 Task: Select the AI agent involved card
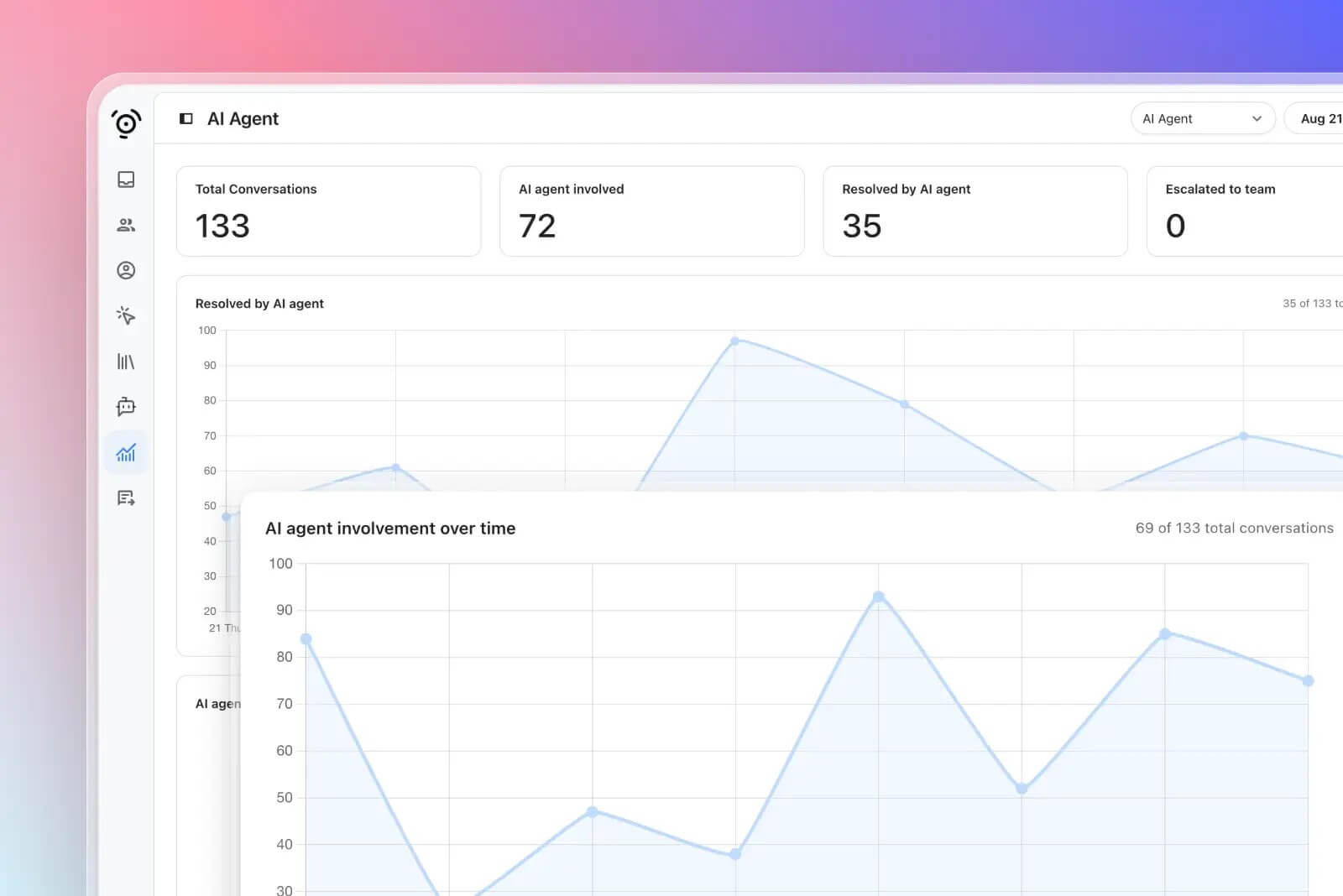(x=652, y=211)
